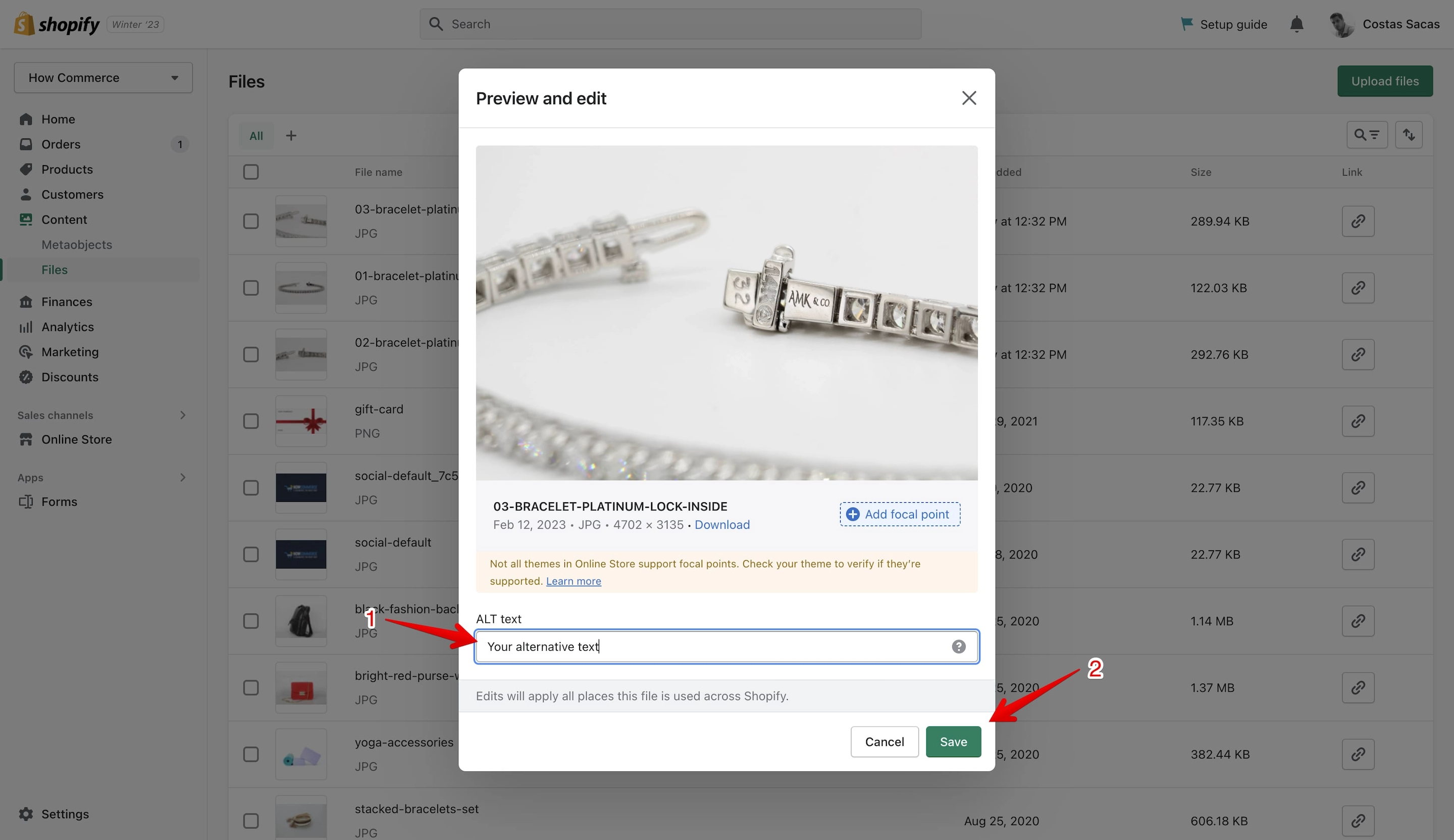Focus the top Search bar
This screenshot has height=840, width=1454.
pyautogui.click(x=670, y=24)
